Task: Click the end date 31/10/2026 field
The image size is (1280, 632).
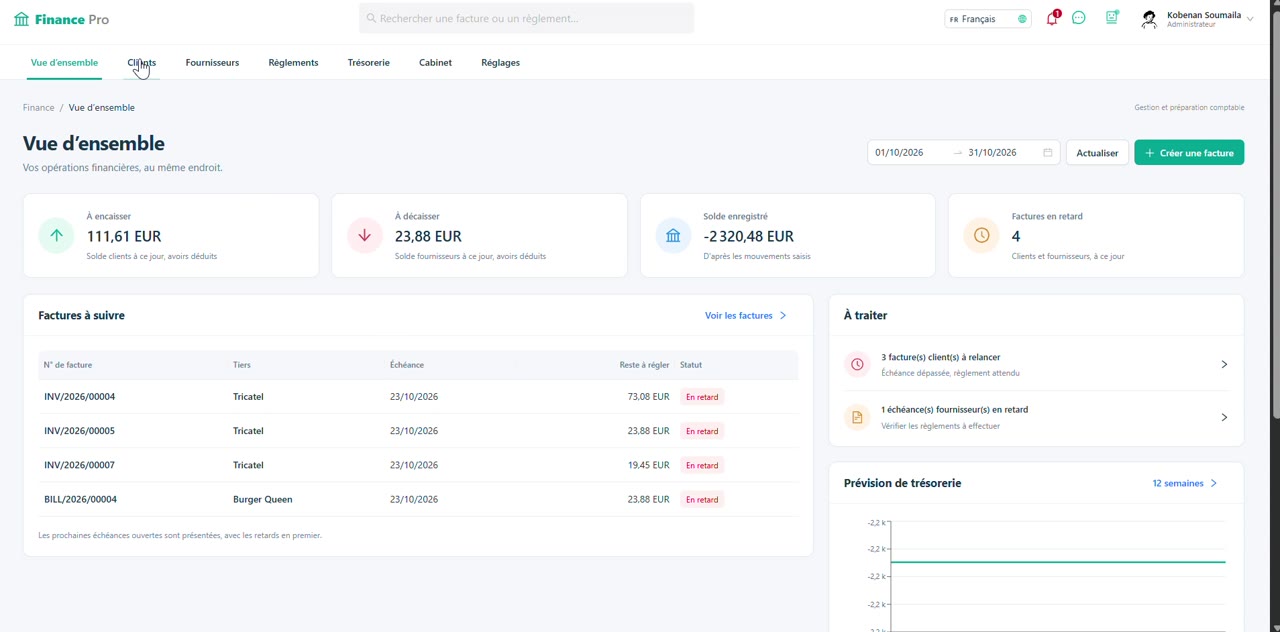Action: click(992, 153)
